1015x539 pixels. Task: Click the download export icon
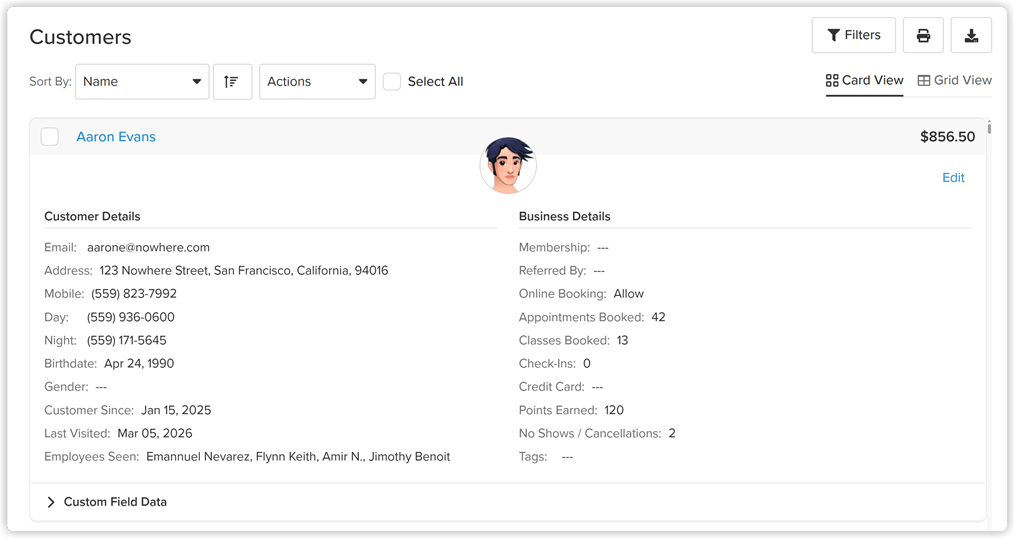[971, 35]
